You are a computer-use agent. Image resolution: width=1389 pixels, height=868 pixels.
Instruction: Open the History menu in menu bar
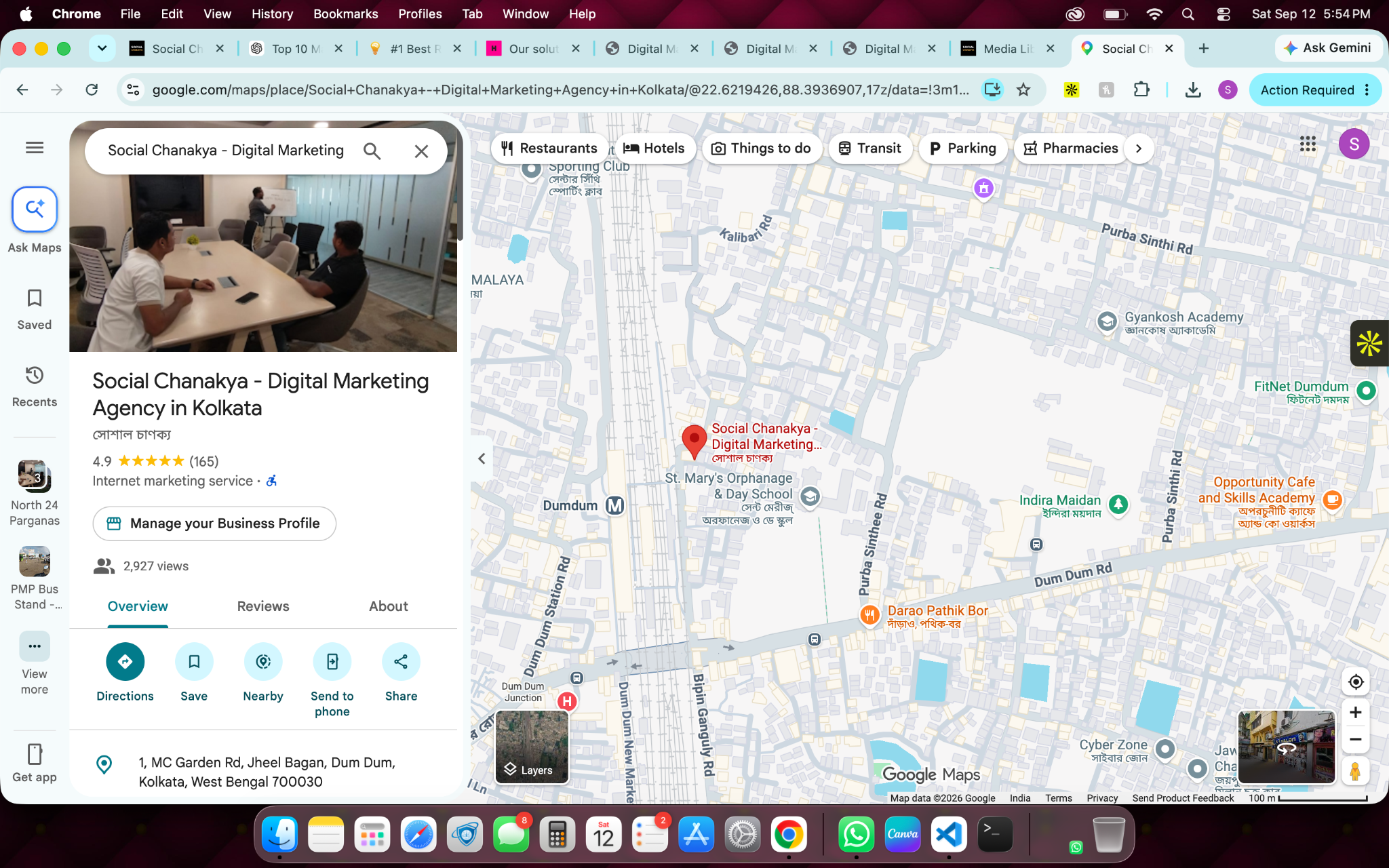pyautogui.click(x=272, y=14)
